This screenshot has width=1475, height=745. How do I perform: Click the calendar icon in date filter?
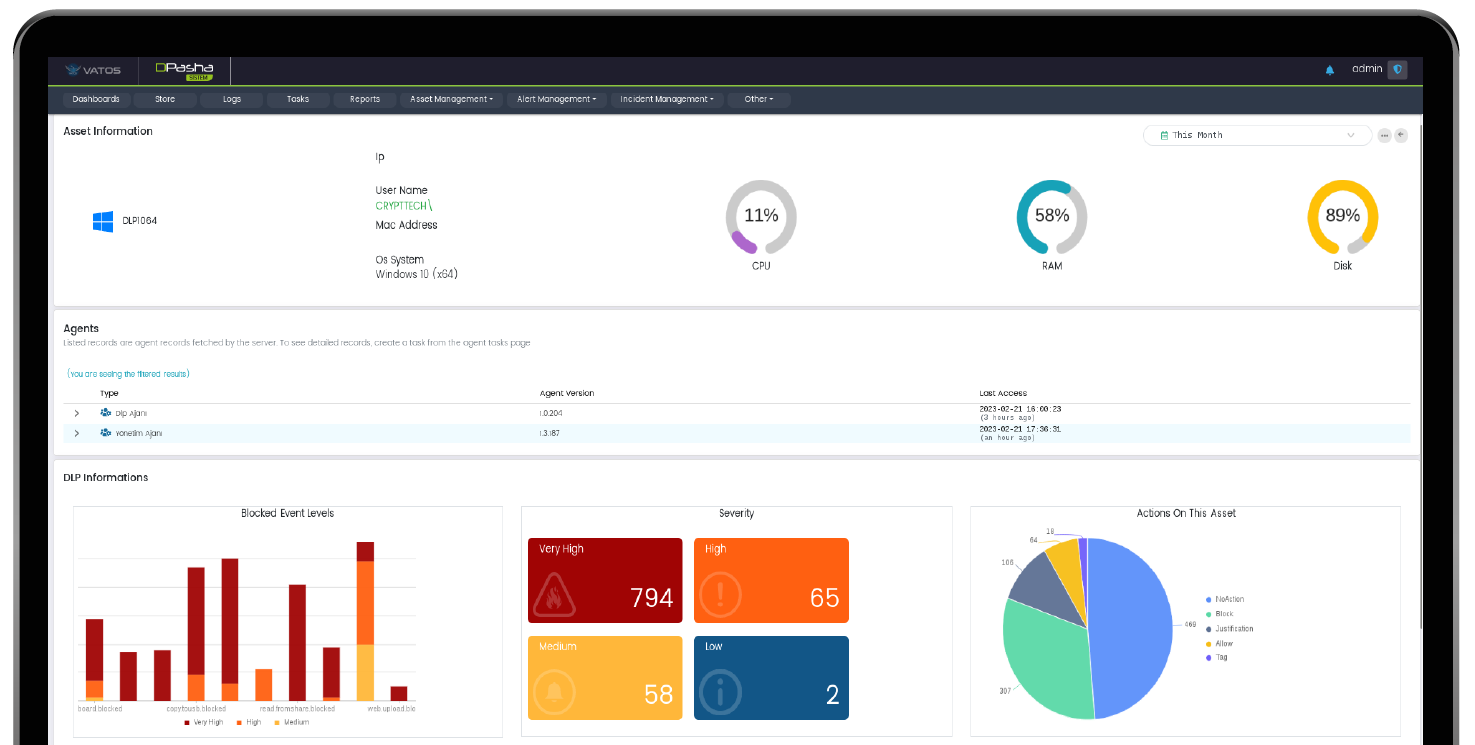tap(1164, 135)
